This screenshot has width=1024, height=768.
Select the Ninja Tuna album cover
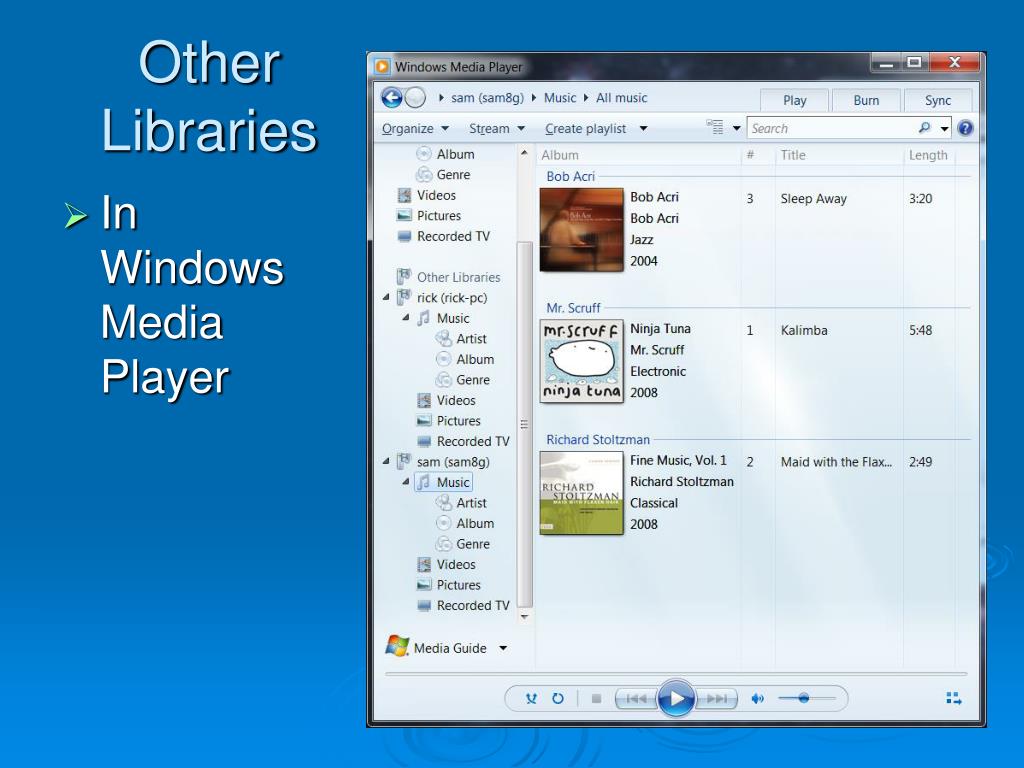point(581,361)
